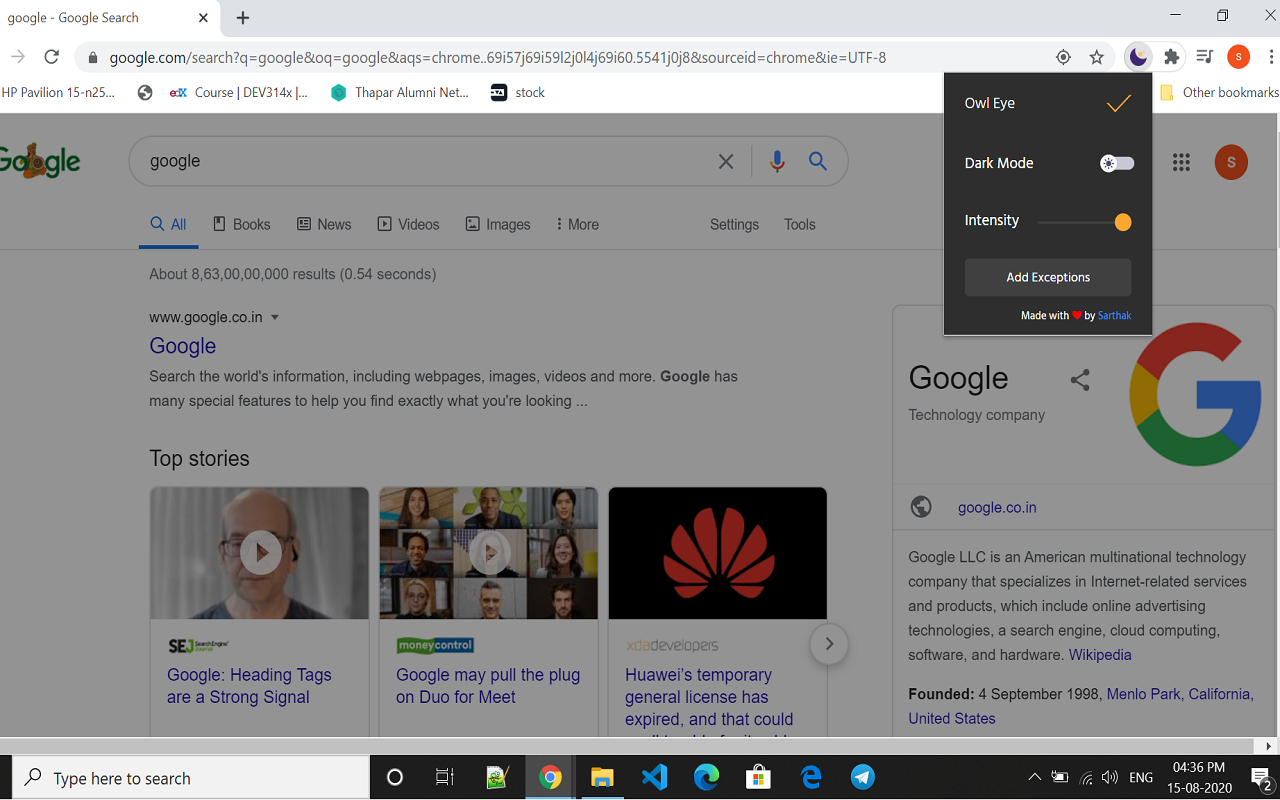
Task: Switch to the Images search tab
Action: 498,224
